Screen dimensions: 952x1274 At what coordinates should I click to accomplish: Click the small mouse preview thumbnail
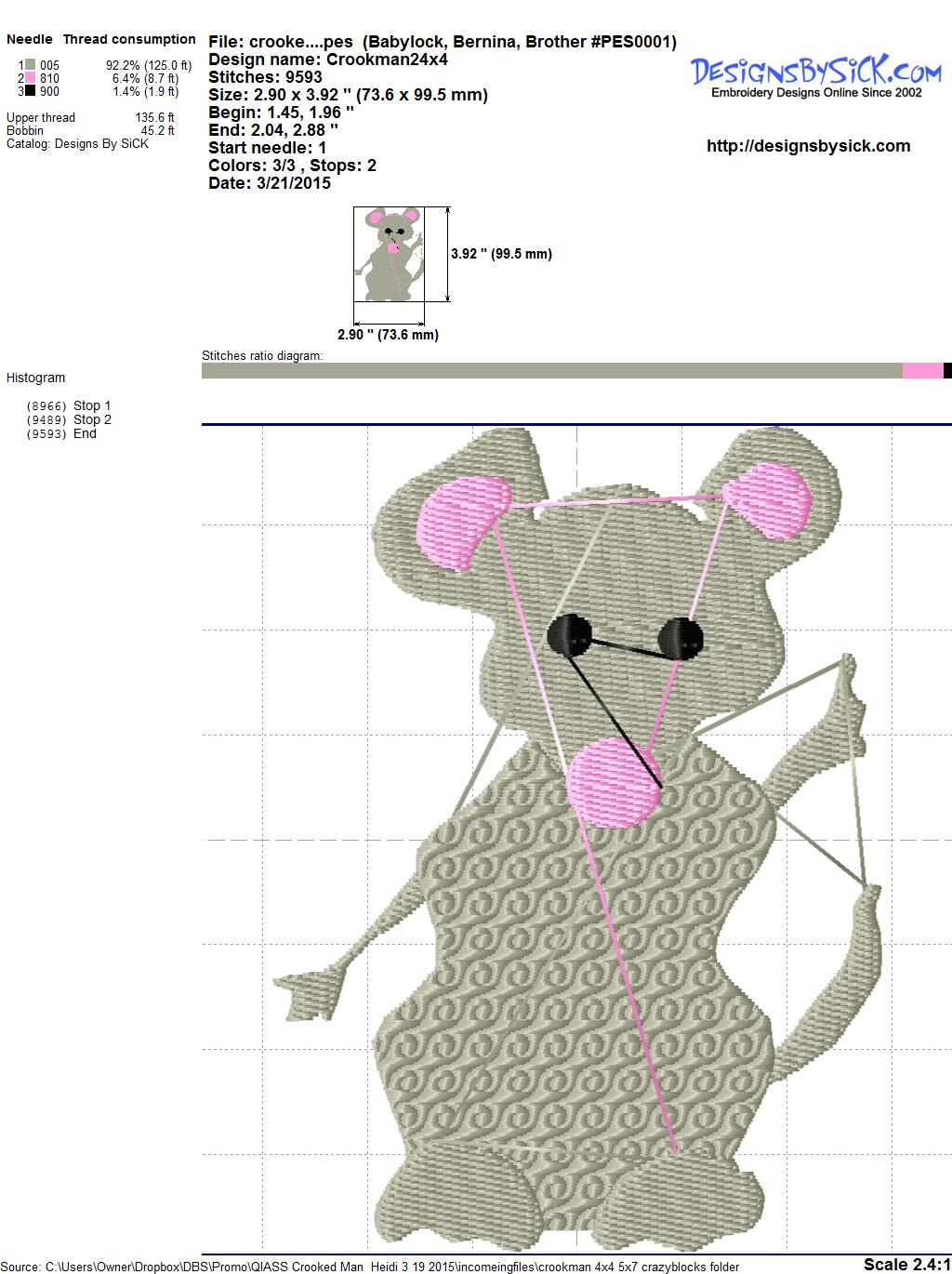[389, 254]
